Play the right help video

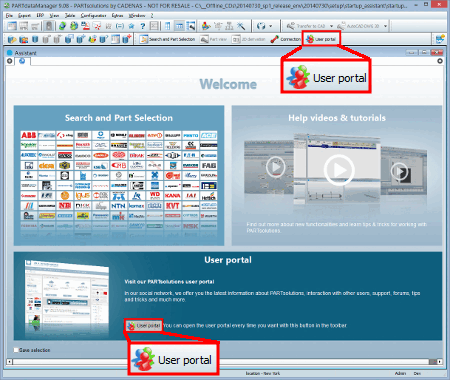399,171
